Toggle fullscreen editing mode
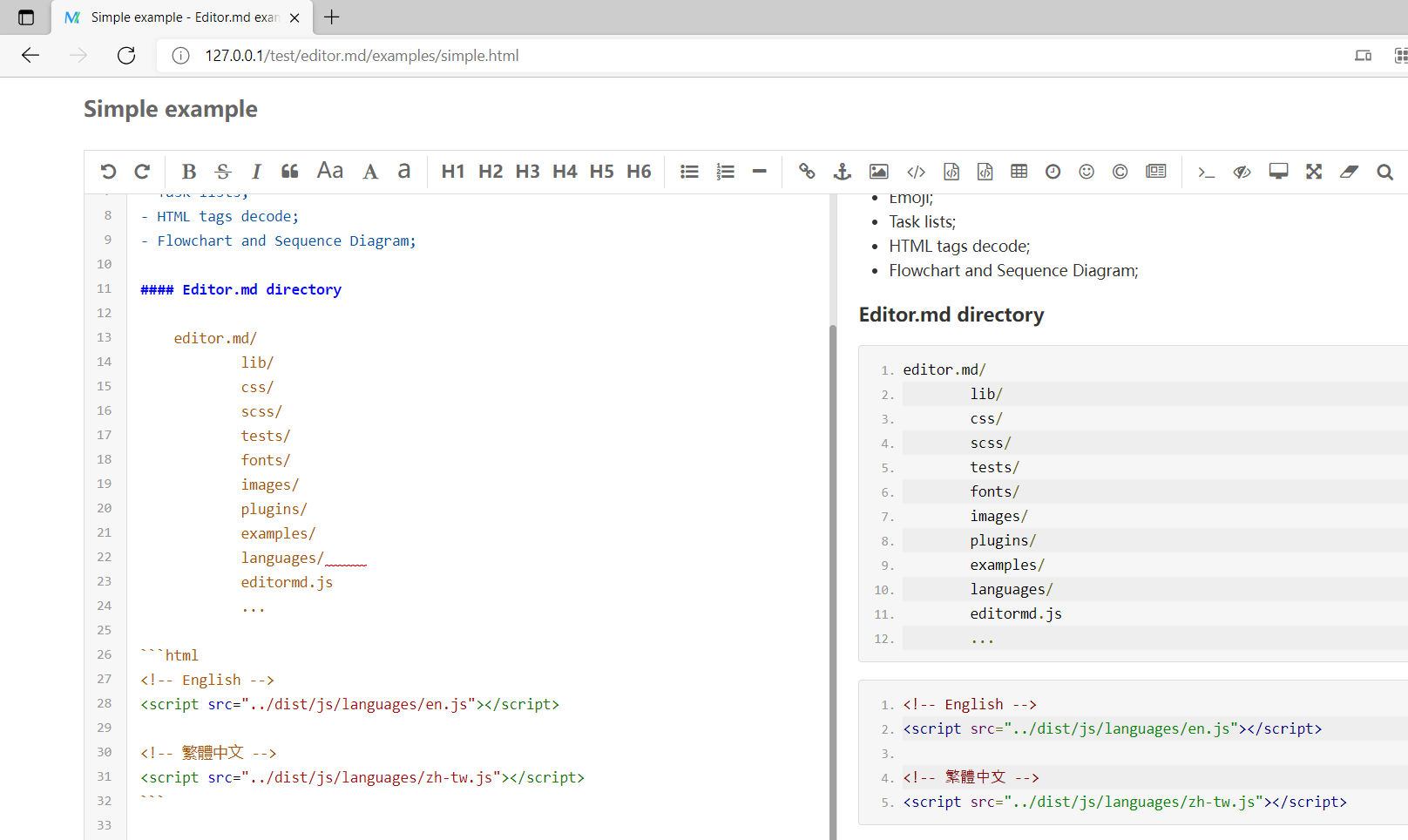Image resolution: width=1408 pixels, height=840 pixels. coord(1314,172)
